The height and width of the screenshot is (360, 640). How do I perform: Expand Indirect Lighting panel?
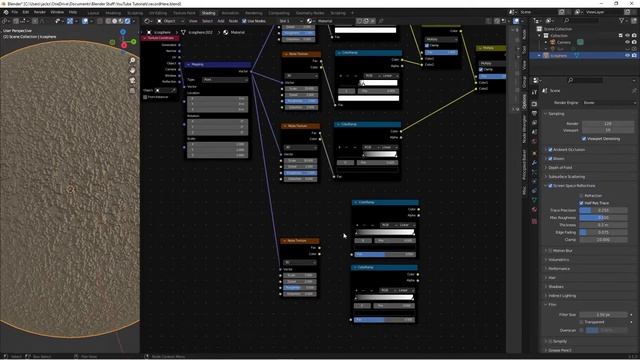562,296
